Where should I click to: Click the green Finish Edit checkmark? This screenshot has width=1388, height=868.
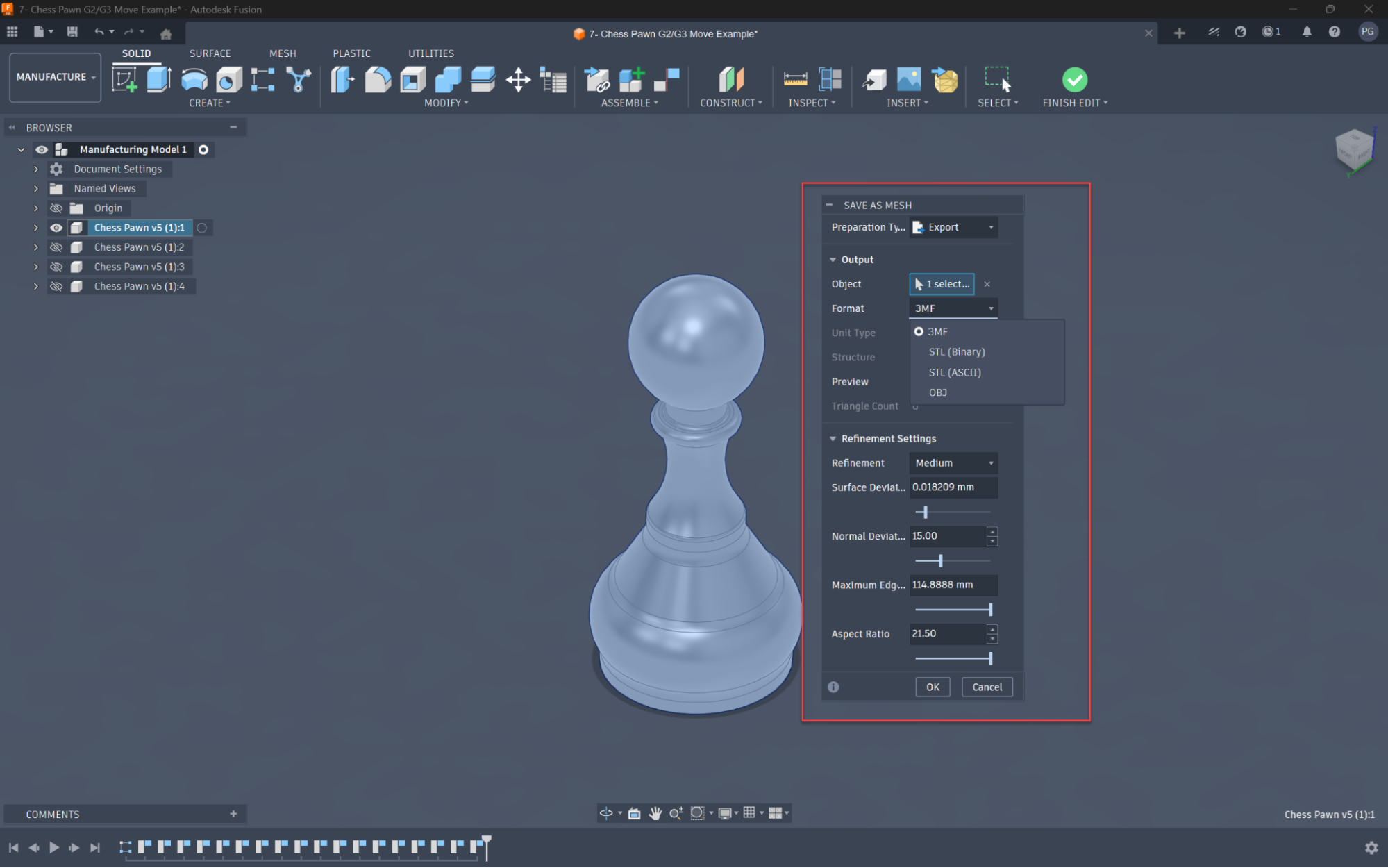[1074, 80]
